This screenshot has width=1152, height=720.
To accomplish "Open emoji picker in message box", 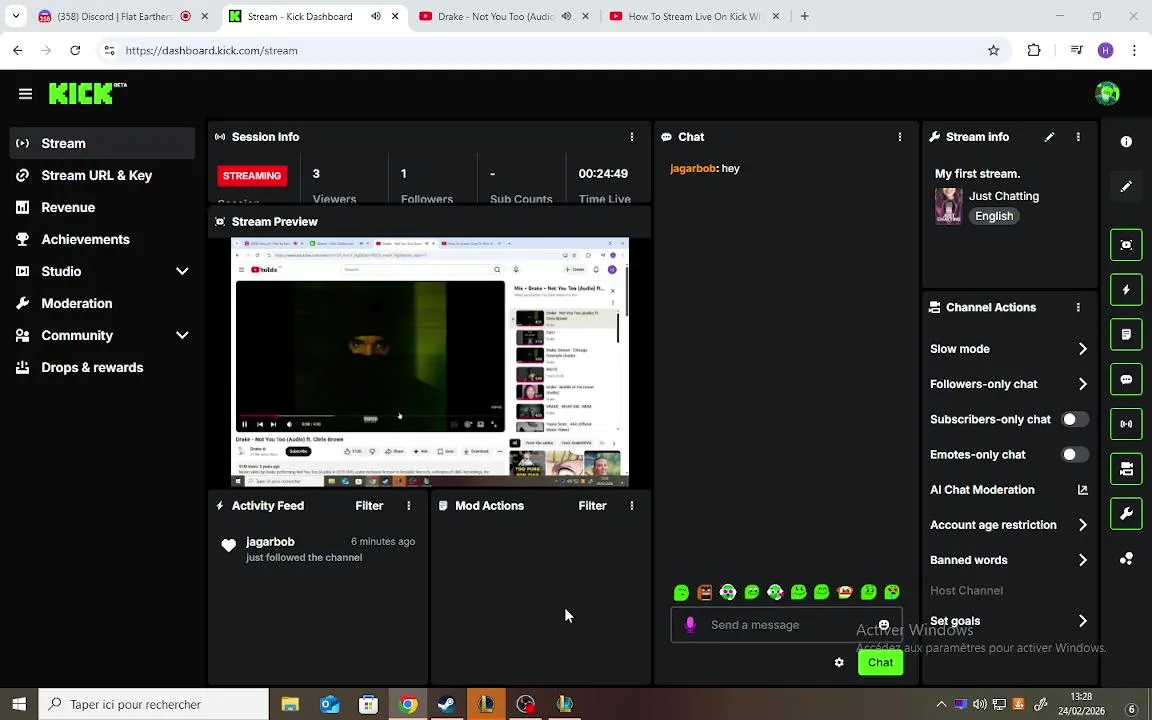I will tap(884, 625).
